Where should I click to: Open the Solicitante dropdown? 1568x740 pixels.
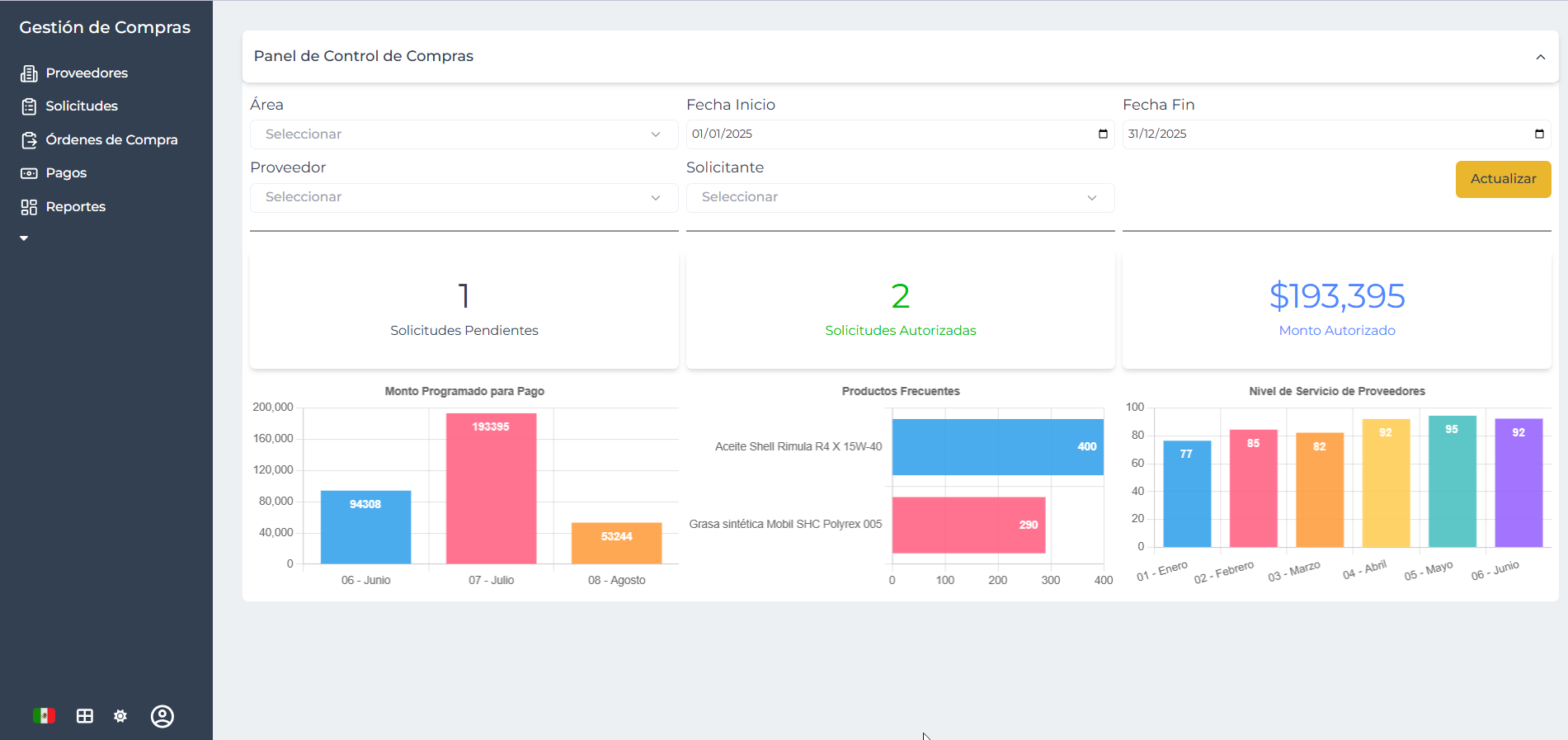900,197
